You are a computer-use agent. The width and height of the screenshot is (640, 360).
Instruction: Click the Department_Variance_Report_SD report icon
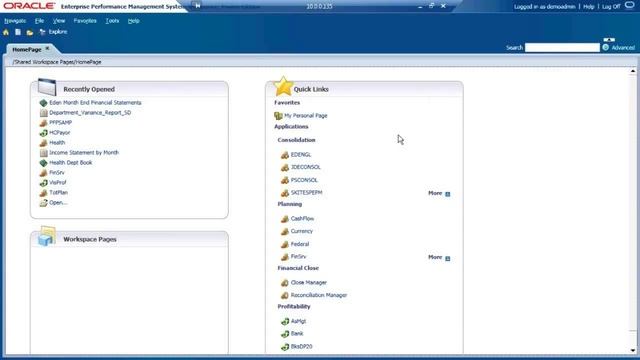coord(43,113)
